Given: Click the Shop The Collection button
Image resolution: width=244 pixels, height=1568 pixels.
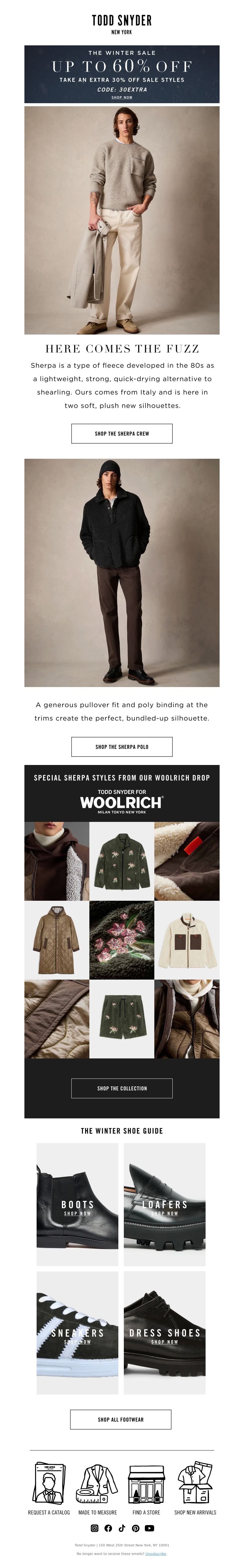Looking at the screenshot, I should point(122,1088).
